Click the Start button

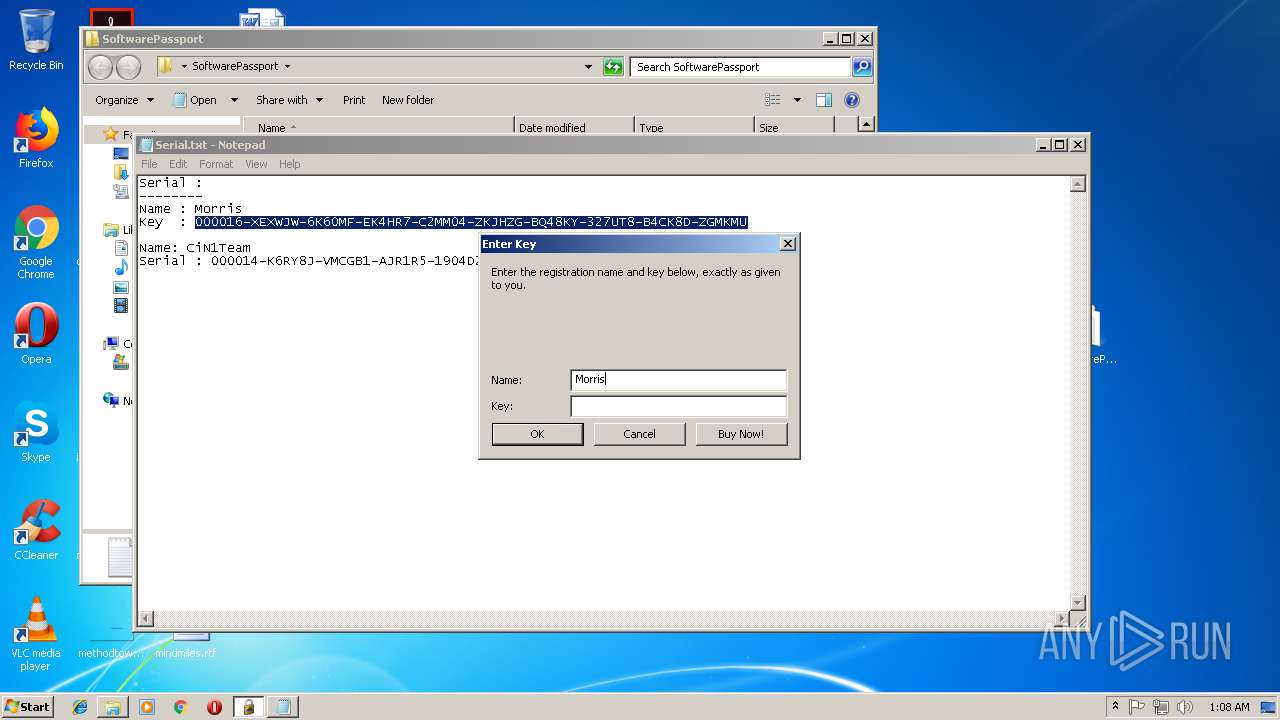pos(27,706)
